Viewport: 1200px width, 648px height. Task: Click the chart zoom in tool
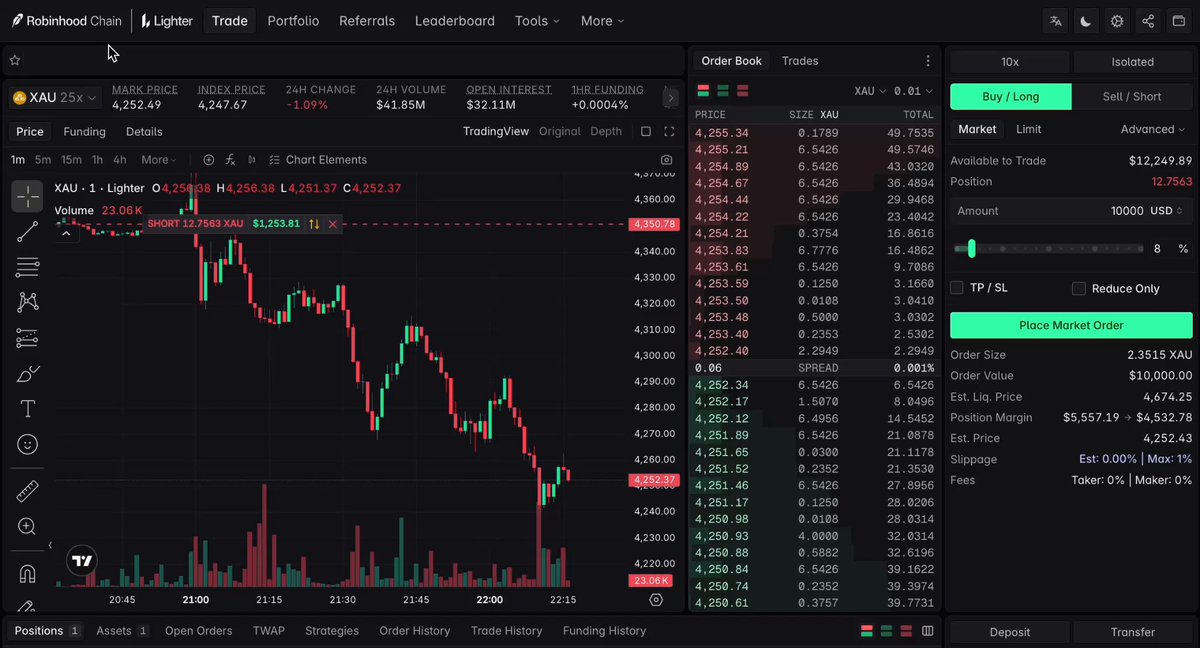coord(27,526)
